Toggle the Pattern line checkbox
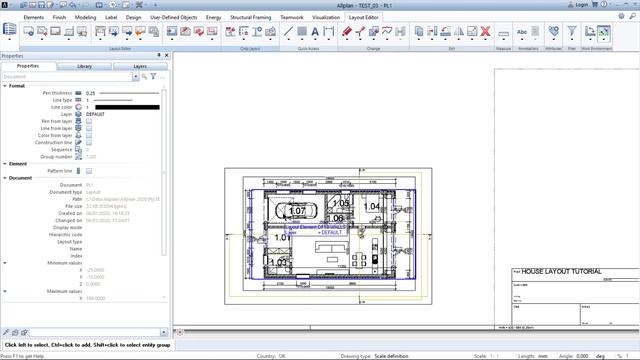 (89, 171)
